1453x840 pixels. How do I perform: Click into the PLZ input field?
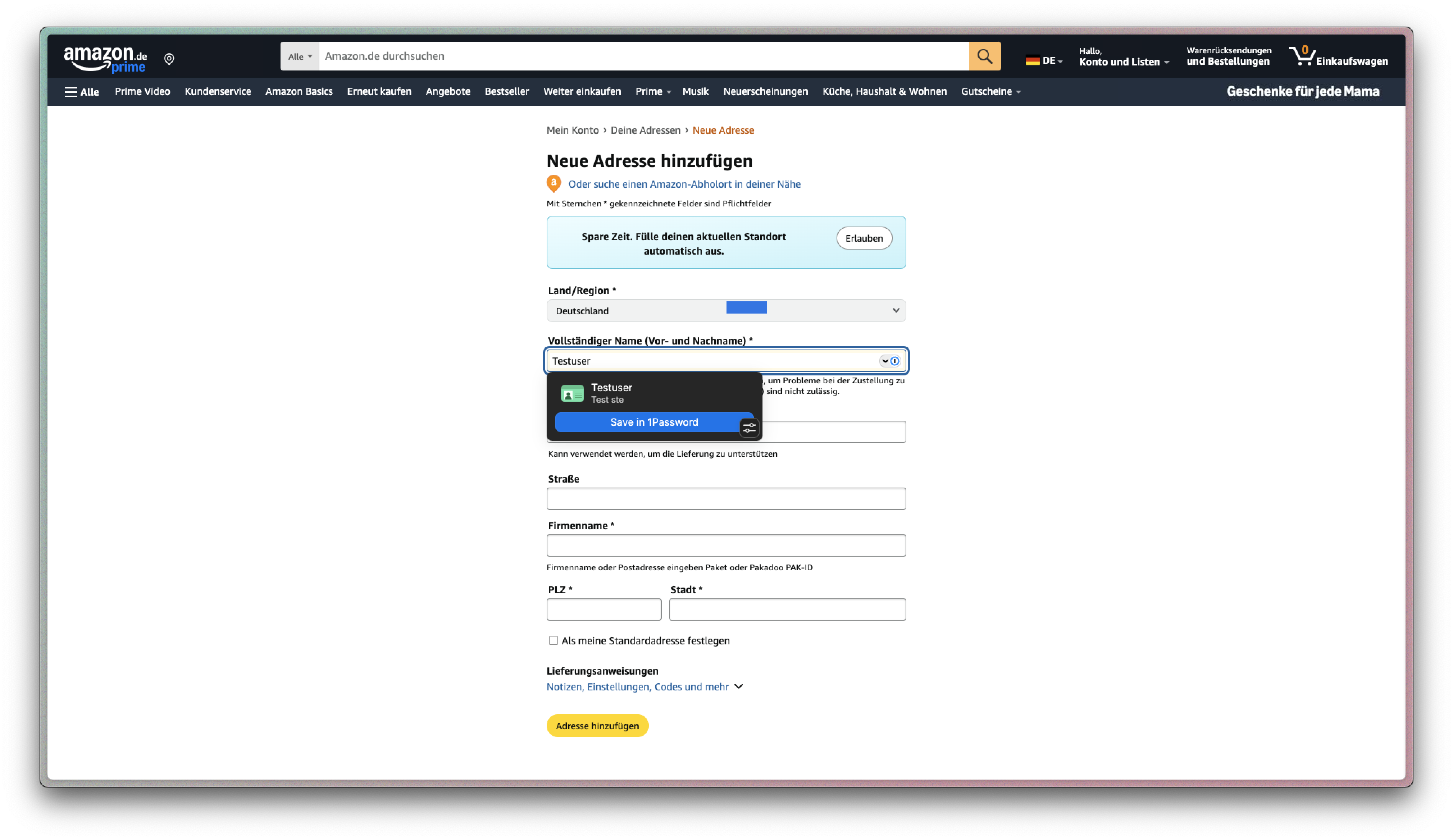pyautogui.click(x=603, y=610)
